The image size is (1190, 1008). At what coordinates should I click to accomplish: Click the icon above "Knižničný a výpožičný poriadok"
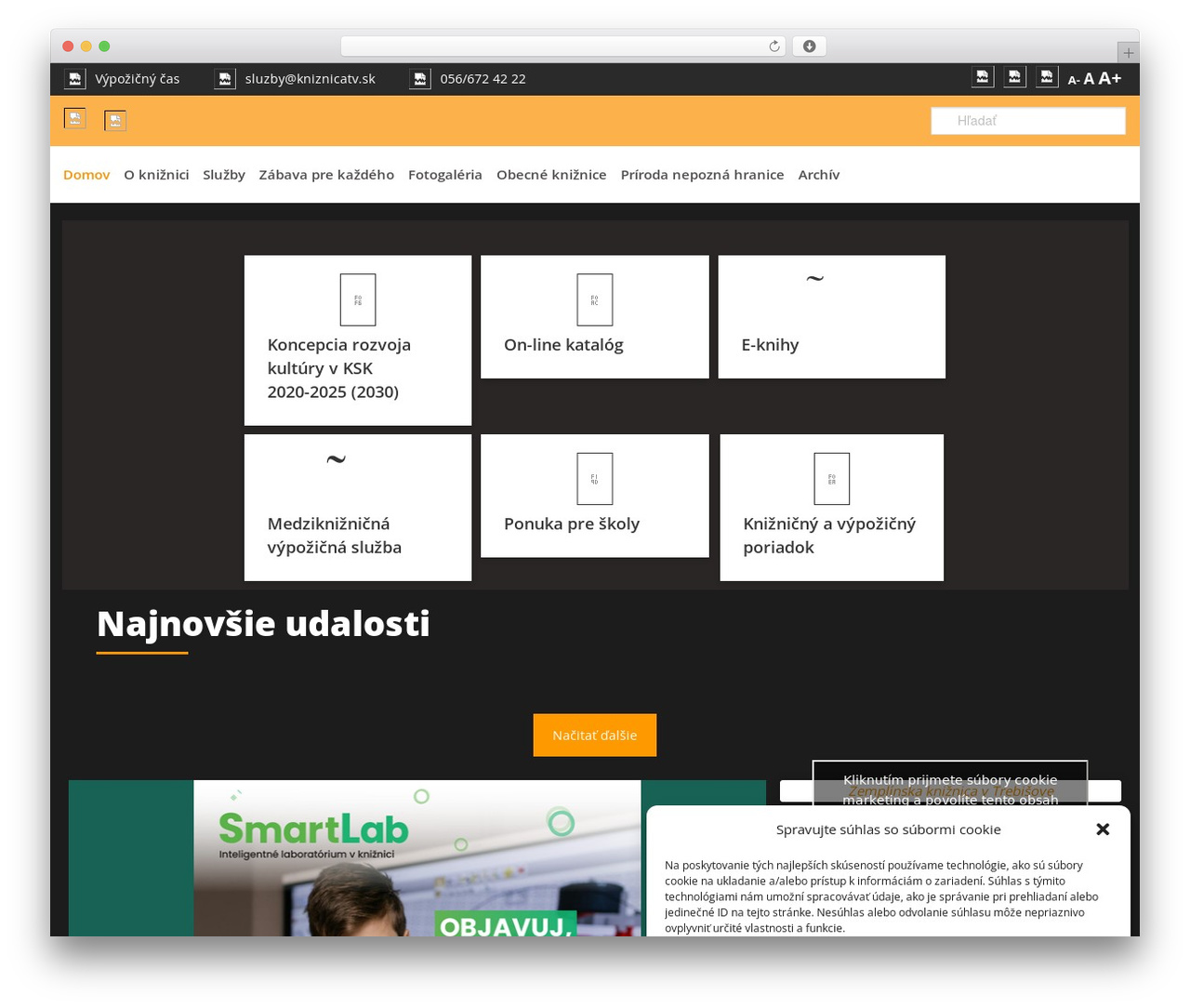pyautogui.click(x=832, y=479)
